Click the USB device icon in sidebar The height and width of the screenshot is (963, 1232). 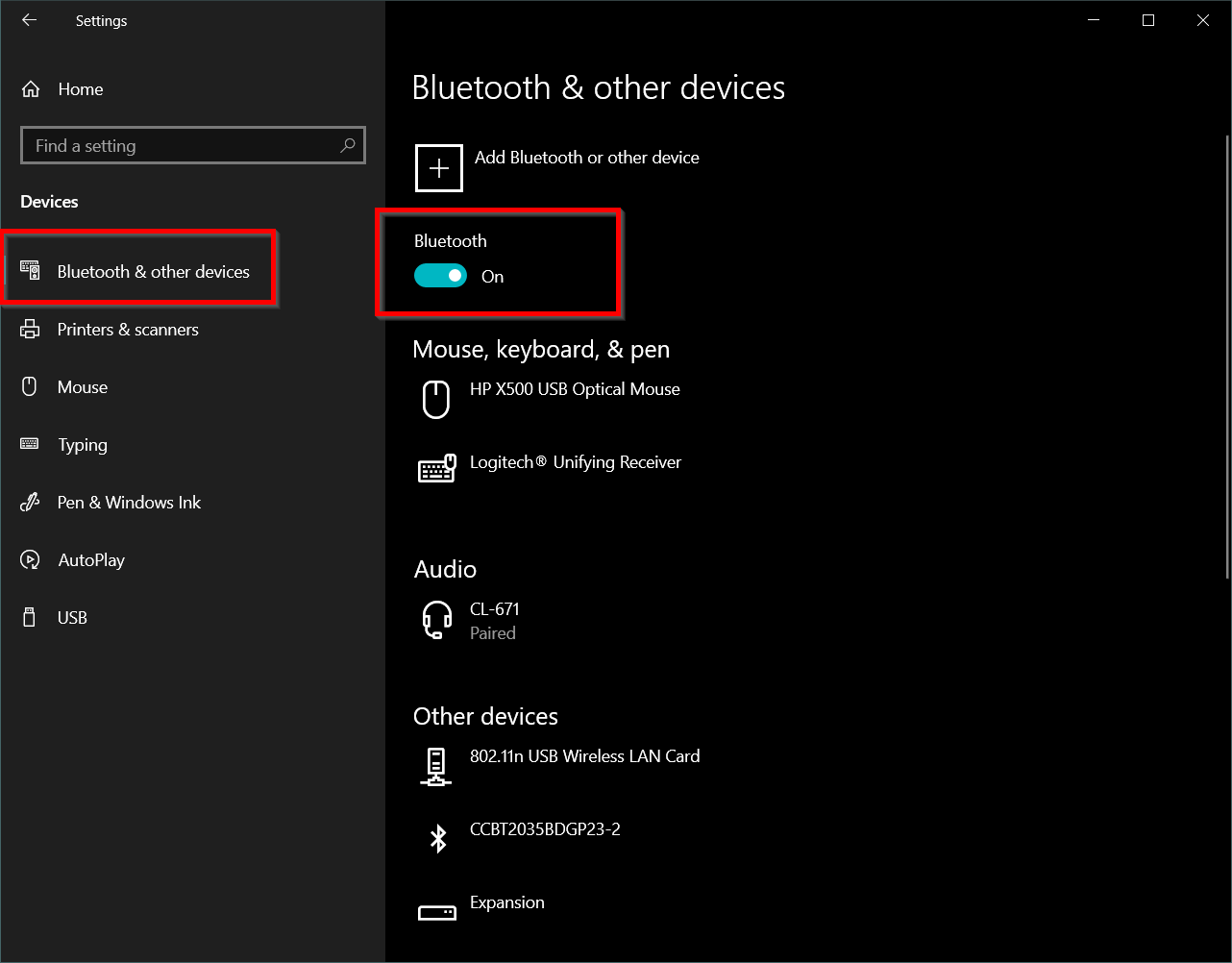[x=31, y=617]
